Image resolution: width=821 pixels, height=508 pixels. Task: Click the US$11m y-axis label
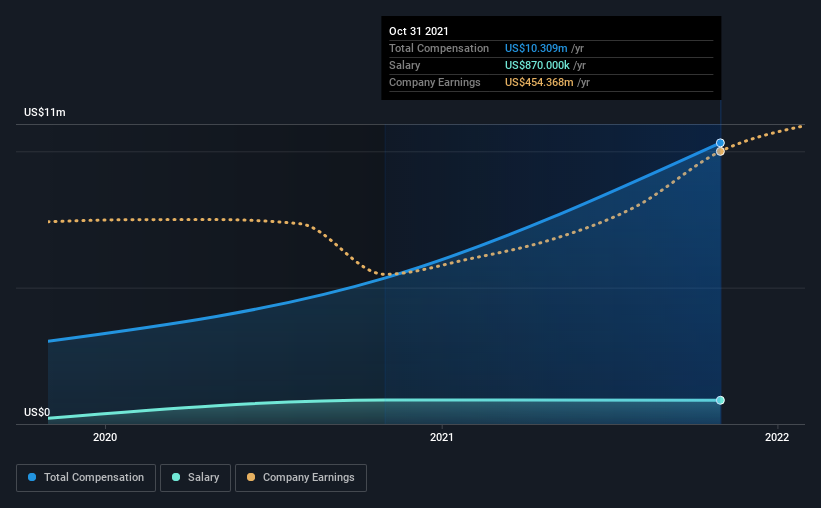coord(45,112)
